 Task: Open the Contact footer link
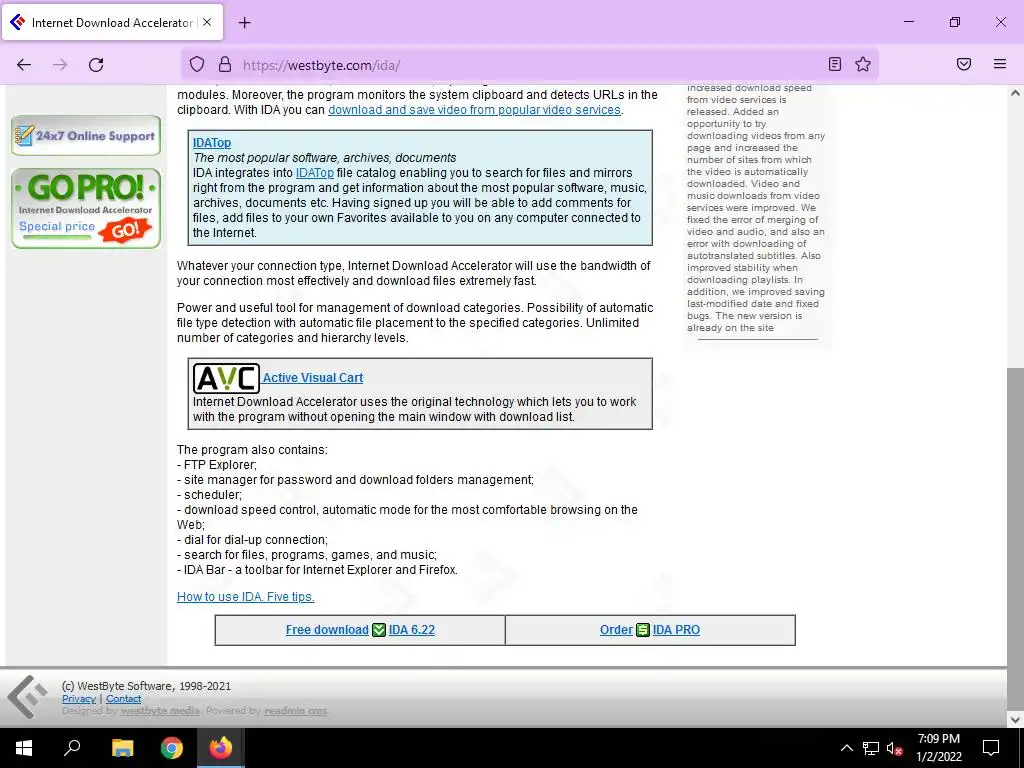123,699
